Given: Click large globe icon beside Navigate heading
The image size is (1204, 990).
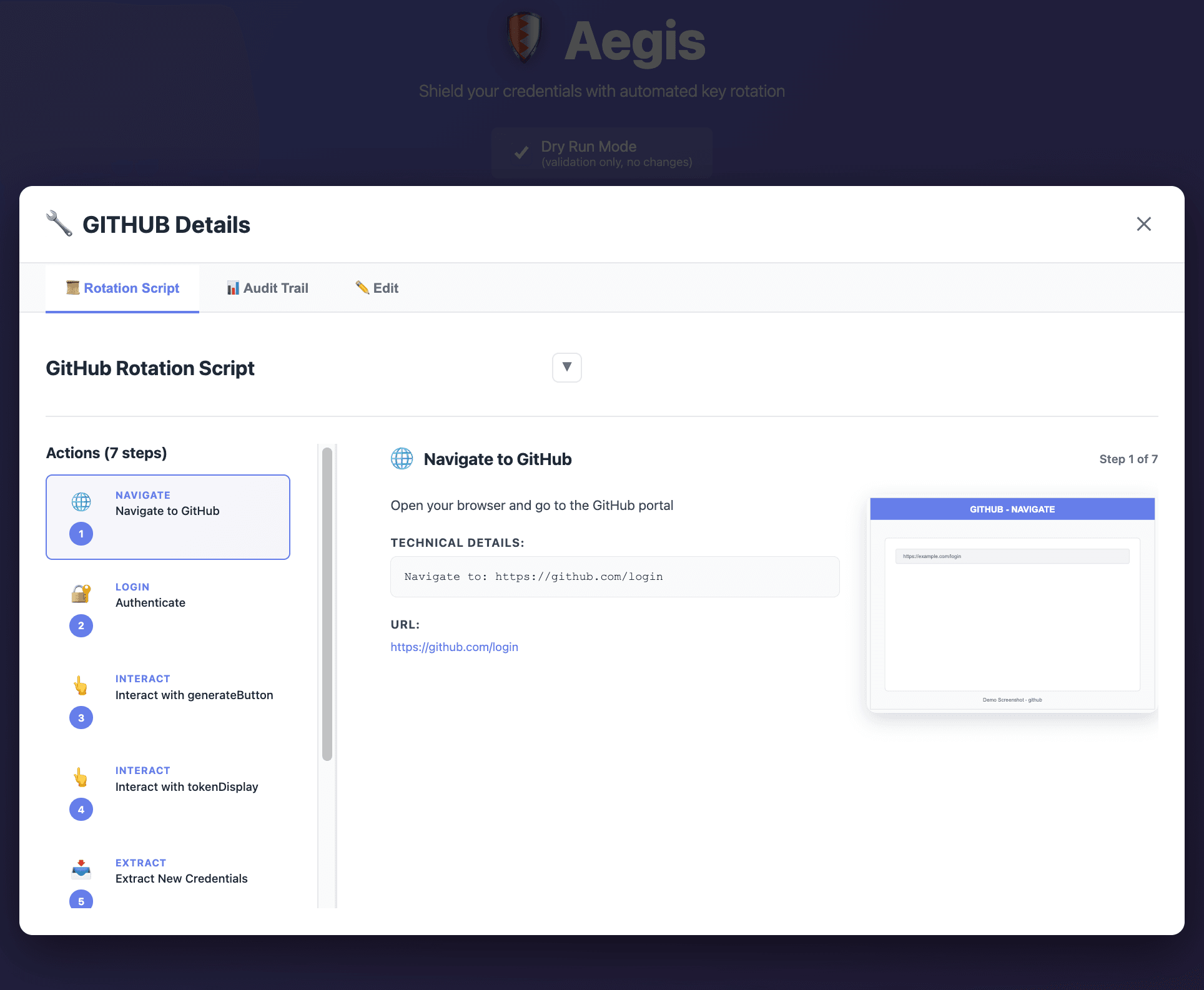Looking at the screenshot, I should point(402,459).
